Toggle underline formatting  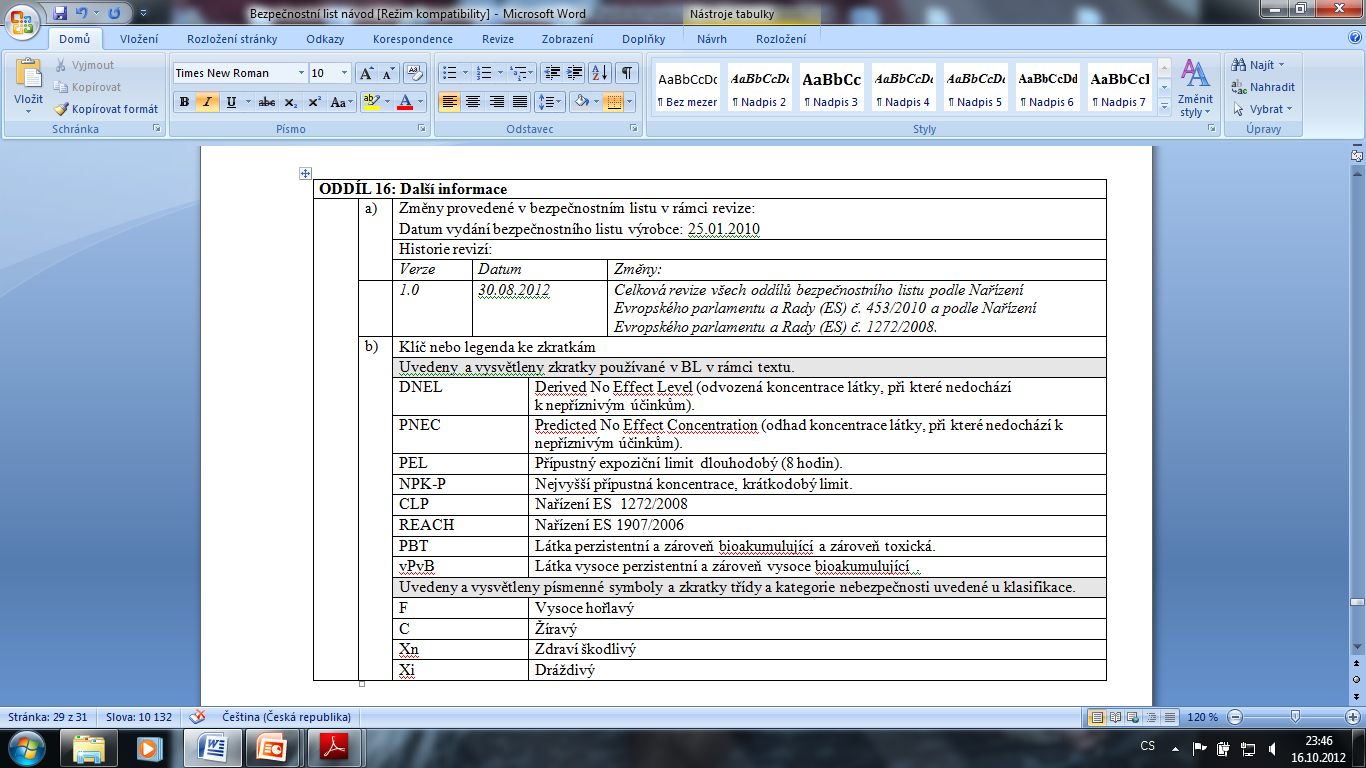[231, 102]
